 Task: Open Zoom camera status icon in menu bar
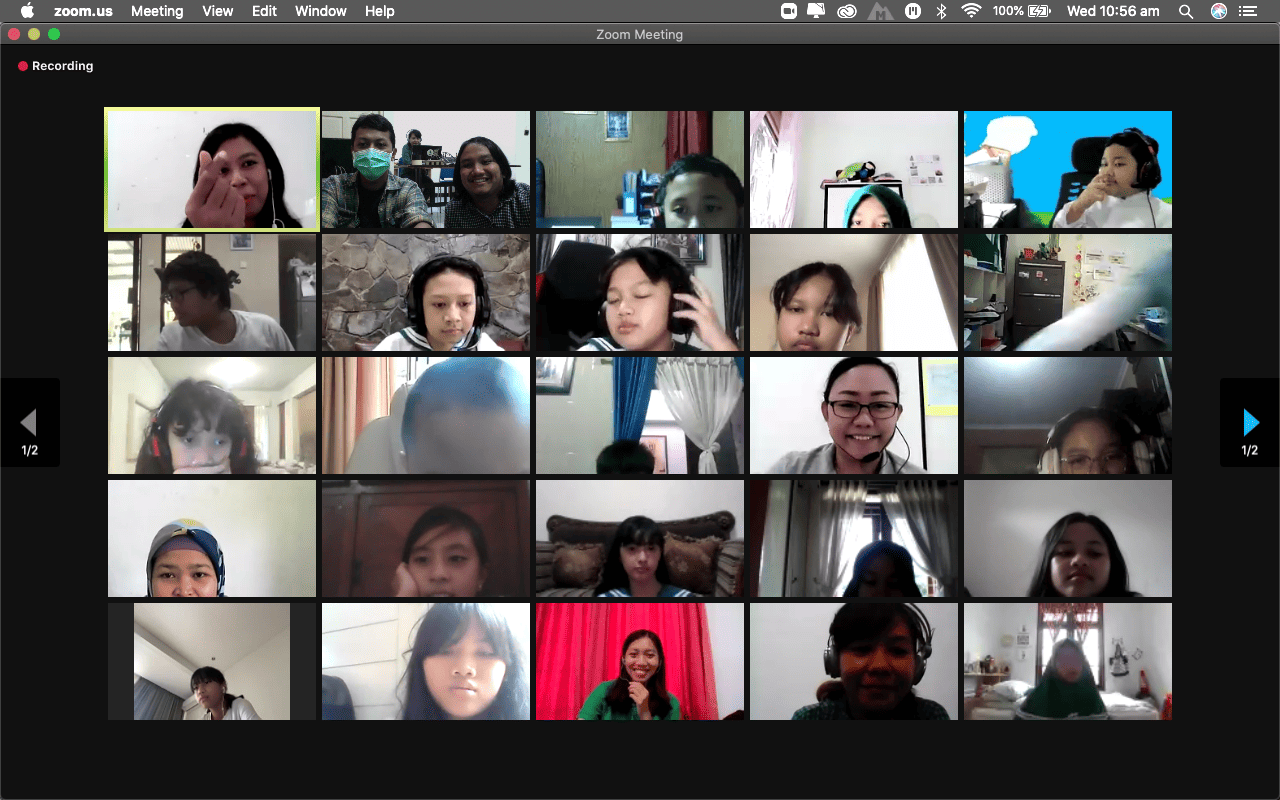click(789, 11)
